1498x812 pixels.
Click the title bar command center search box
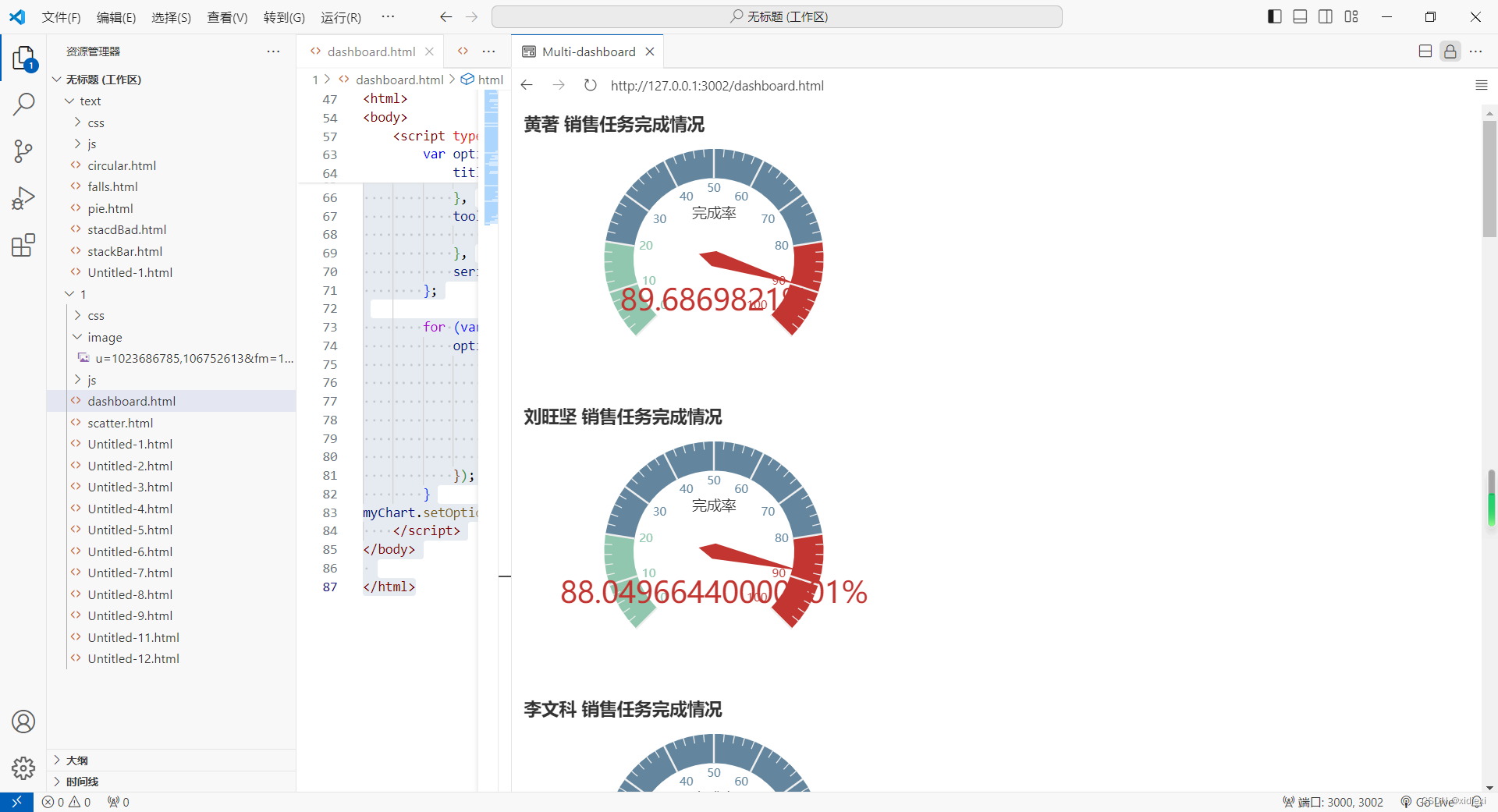(x=777, y=16)
